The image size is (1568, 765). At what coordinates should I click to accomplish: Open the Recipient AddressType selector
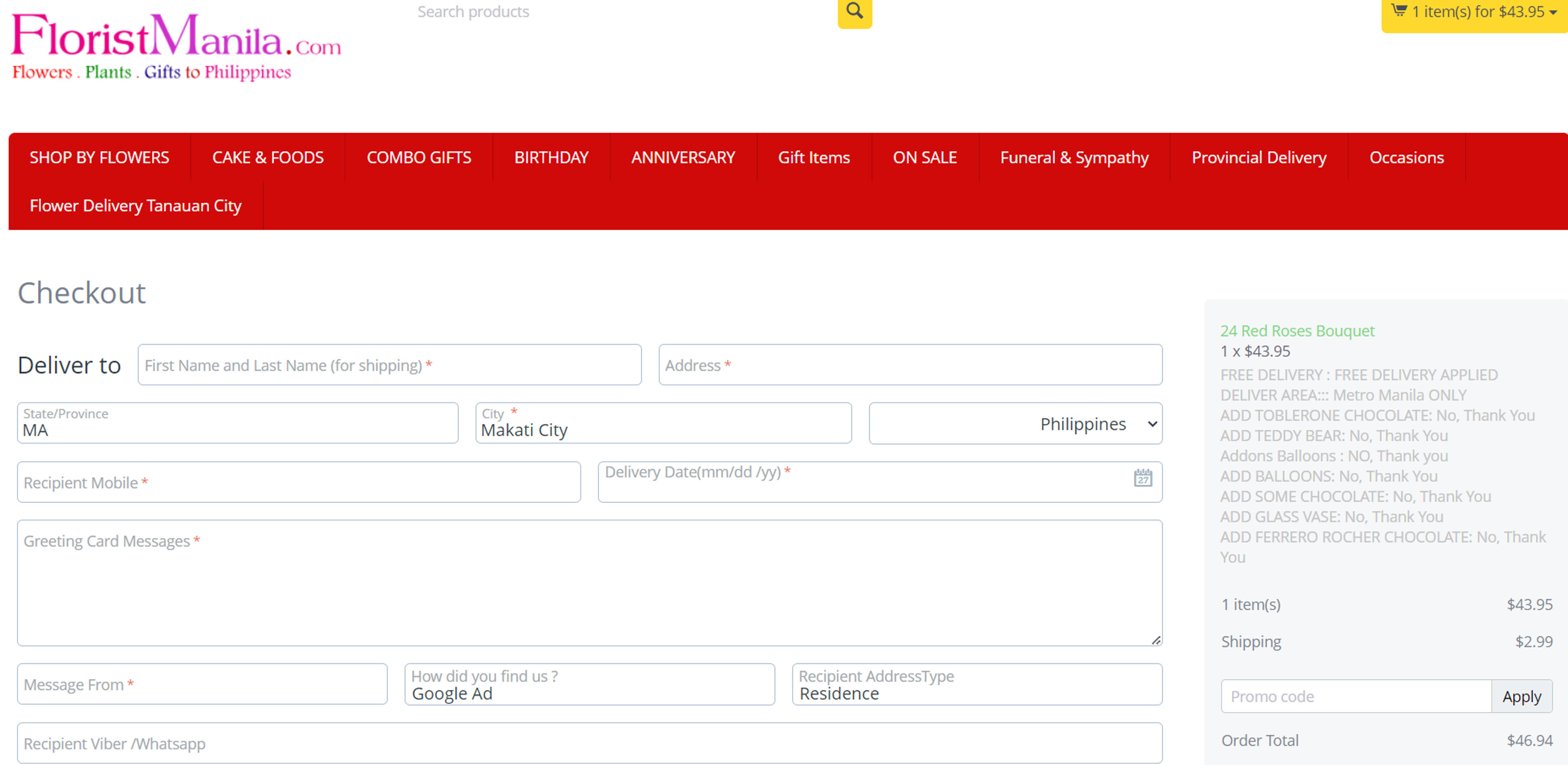[x=976, y=685]
